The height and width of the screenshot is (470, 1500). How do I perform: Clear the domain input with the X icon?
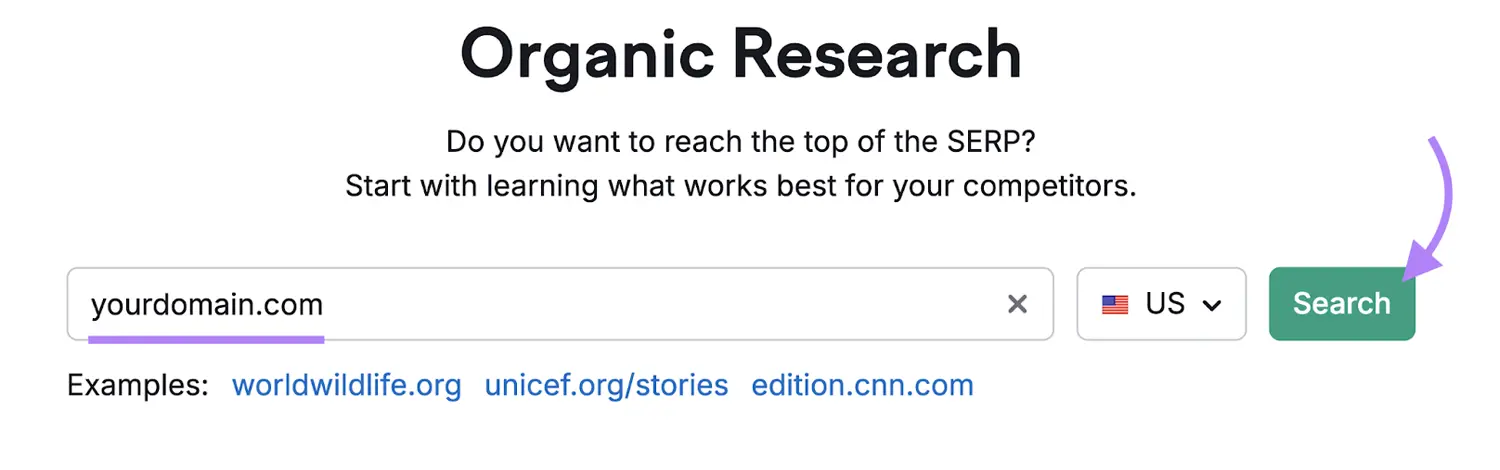(1017, 304)
